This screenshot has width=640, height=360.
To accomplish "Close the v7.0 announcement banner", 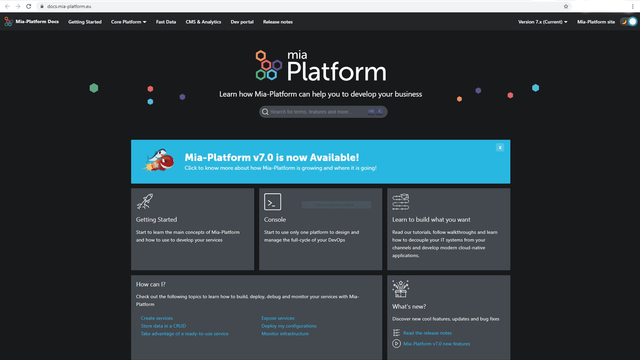I will coord(500,148).
